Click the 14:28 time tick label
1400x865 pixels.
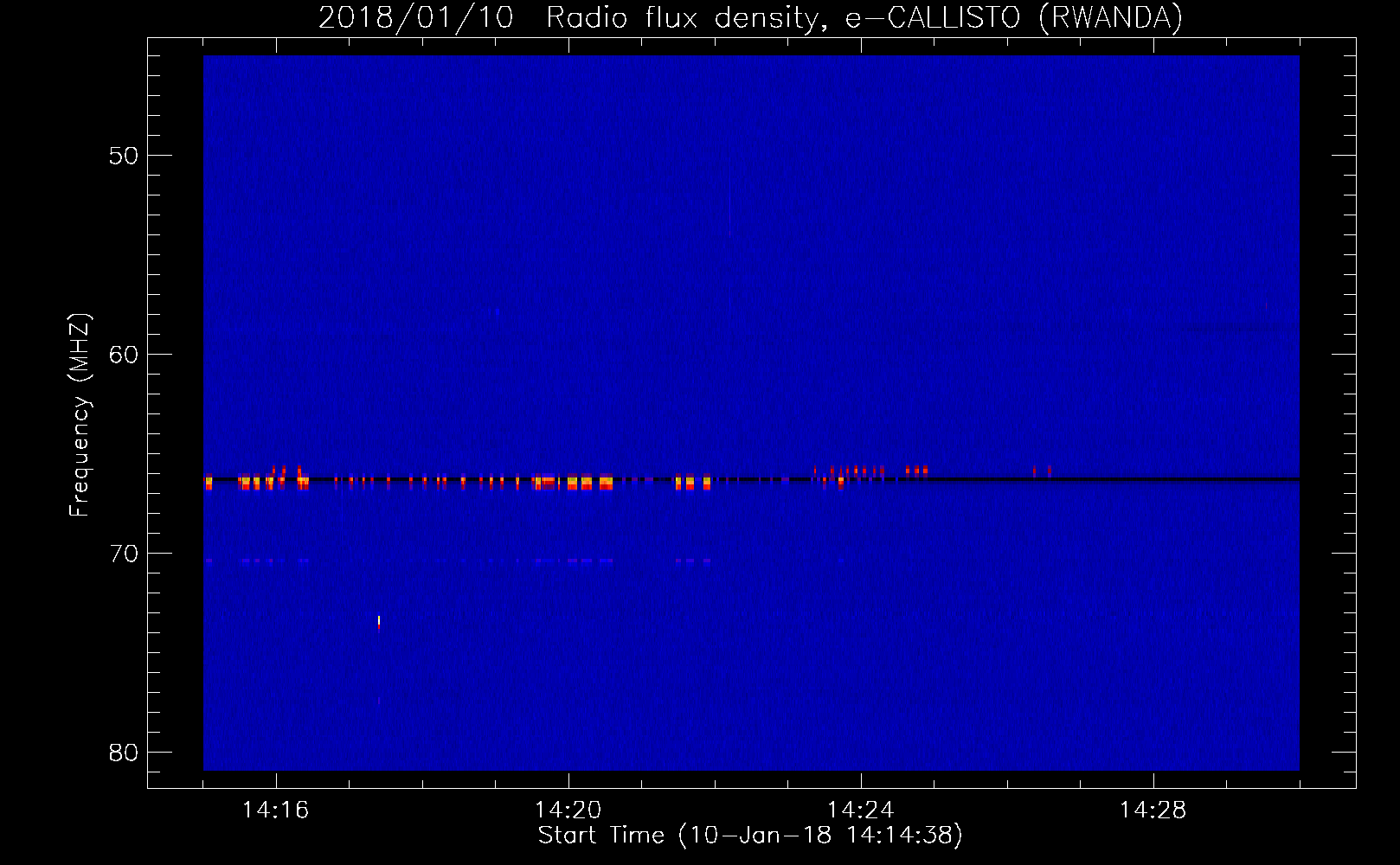[1153, 811]
